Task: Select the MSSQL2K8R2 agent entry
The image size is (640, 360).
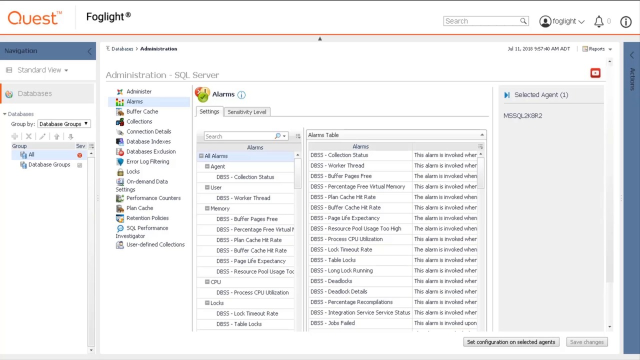Action: 523,116
